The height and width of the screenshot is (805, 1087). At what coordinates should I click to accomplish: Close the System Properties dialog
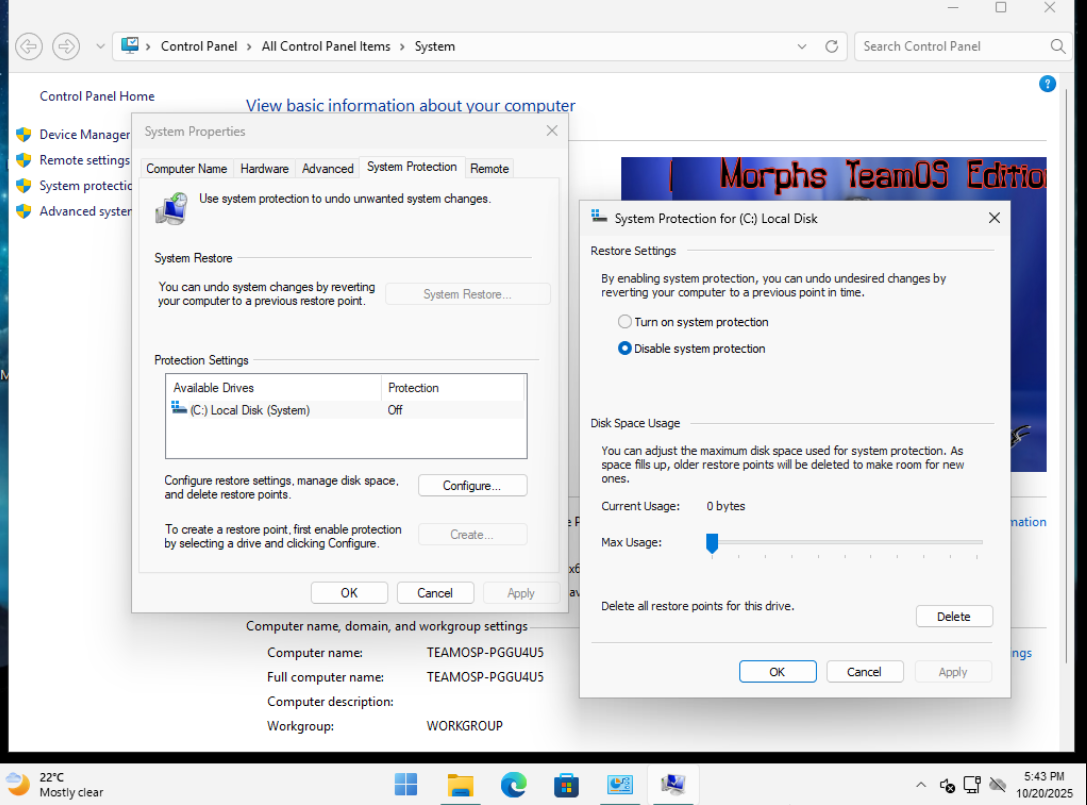(552, 131)
